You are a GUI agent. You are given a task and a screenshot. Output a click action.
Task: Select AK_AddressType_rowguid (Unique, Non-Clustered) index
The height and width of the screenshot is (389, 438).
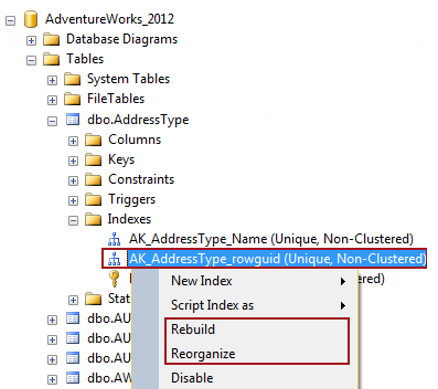point(277,259)
